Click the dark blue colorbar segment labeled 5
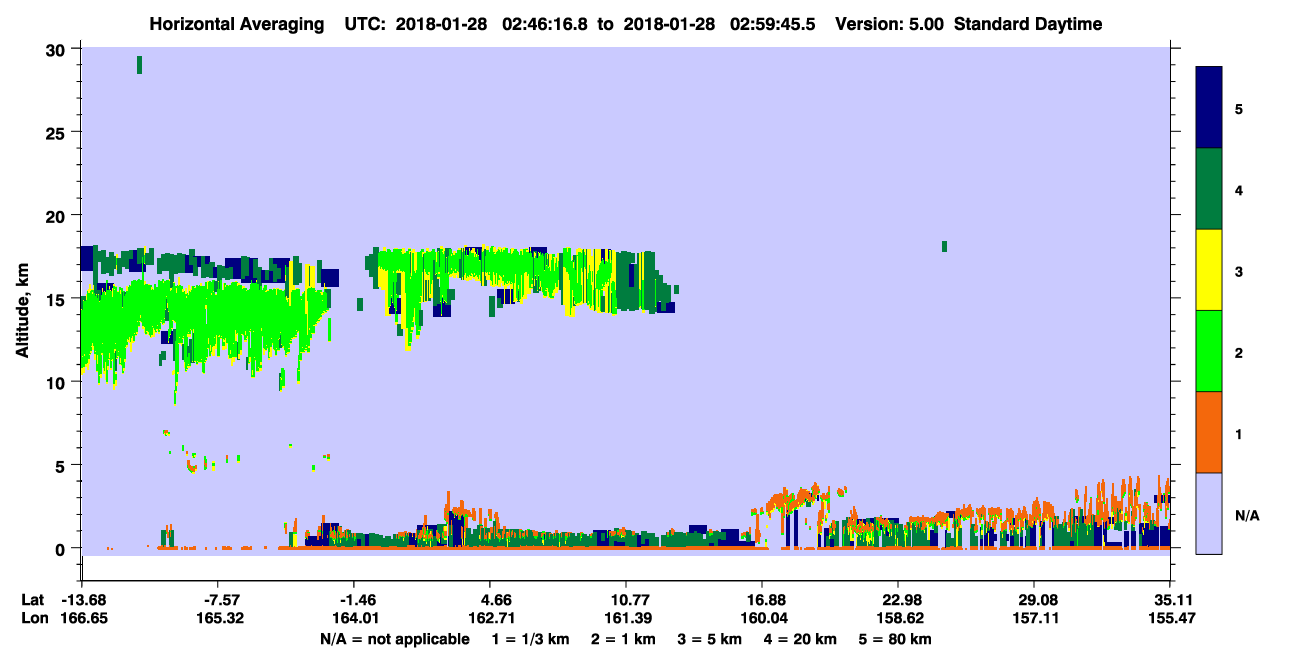1300x667 pixels. (1210, 107)
